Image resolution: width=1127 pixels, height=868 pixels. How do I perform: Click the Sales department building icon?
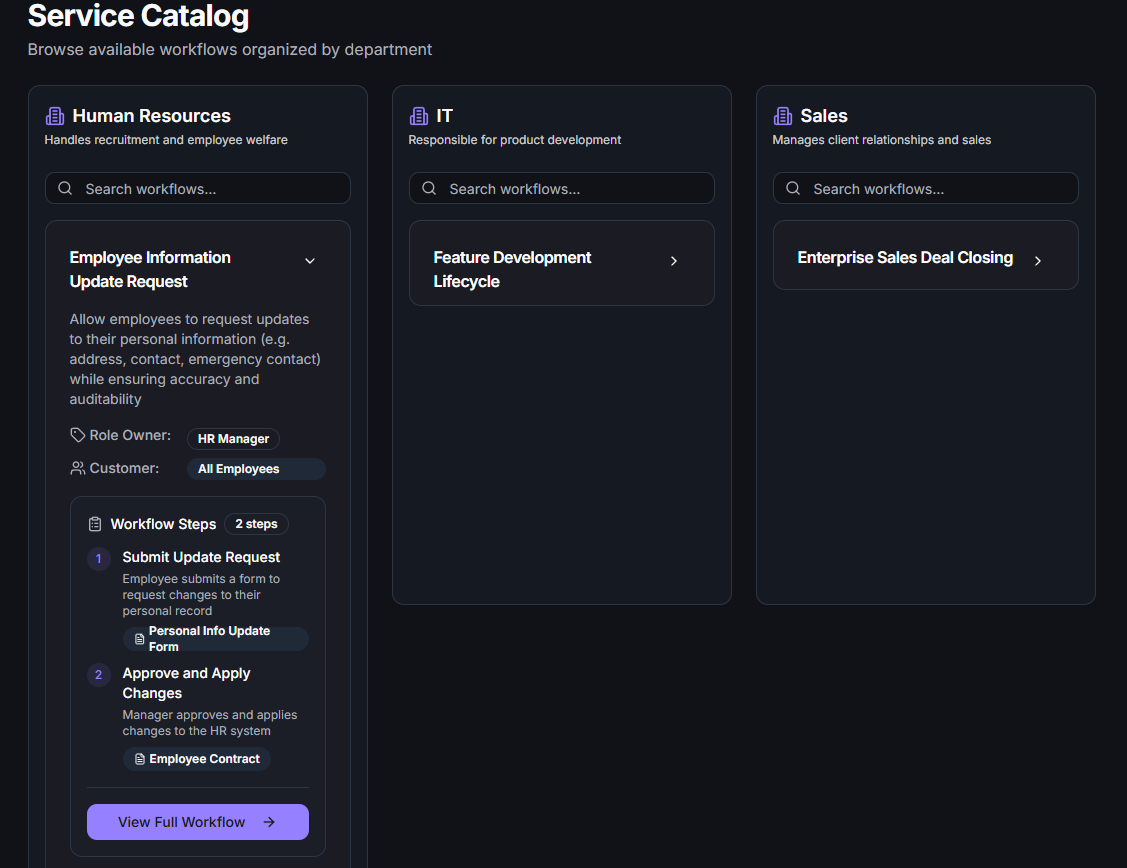783,116
